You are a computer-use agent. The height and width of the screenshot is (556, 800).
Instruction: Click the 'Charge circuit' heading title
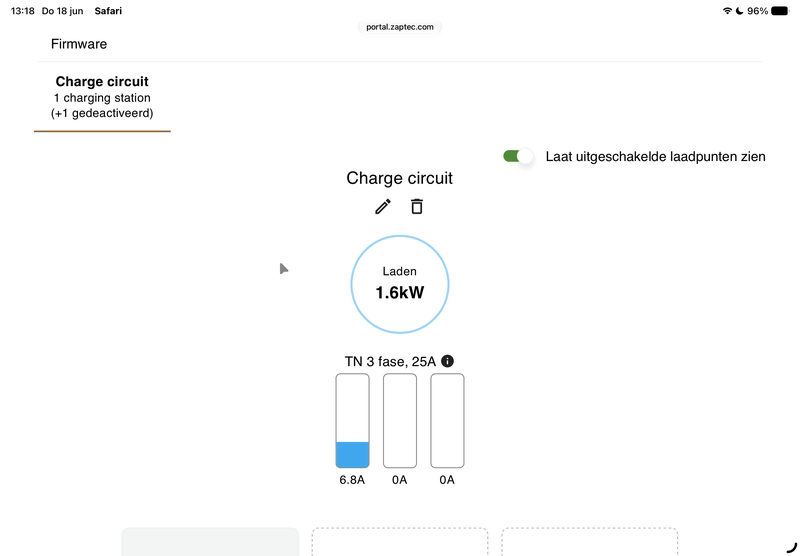(399, 178)
